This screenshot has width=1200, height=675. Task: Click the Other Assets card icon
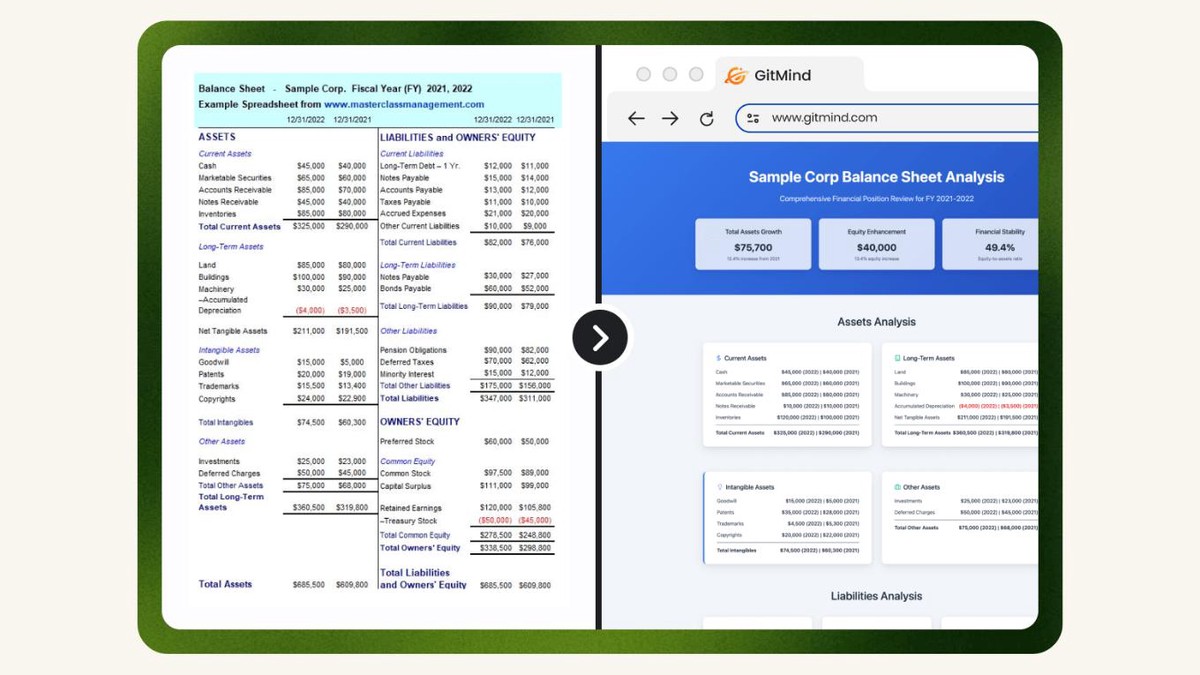click(x=897, y=487)
